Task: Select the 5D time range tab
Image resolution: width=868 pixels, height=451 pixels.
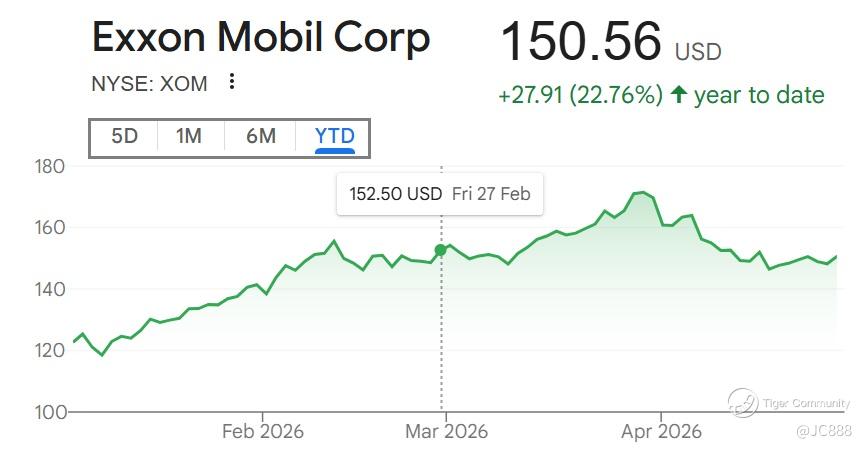Action: (x=124, y=136)
